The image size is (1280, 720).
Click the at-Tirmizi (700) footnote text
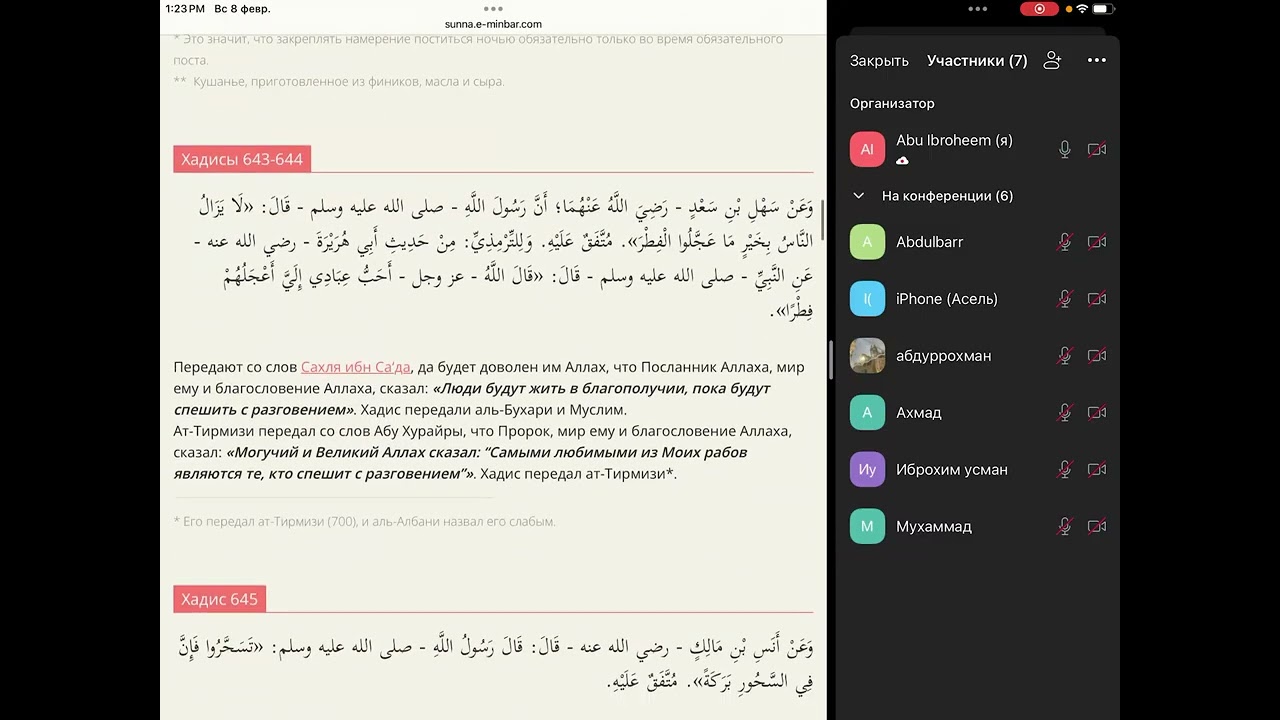[364, 521]
